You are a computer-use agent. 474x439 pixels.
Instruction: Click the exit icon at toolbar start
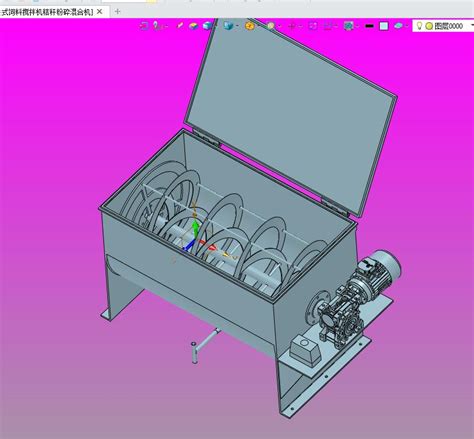144,26
